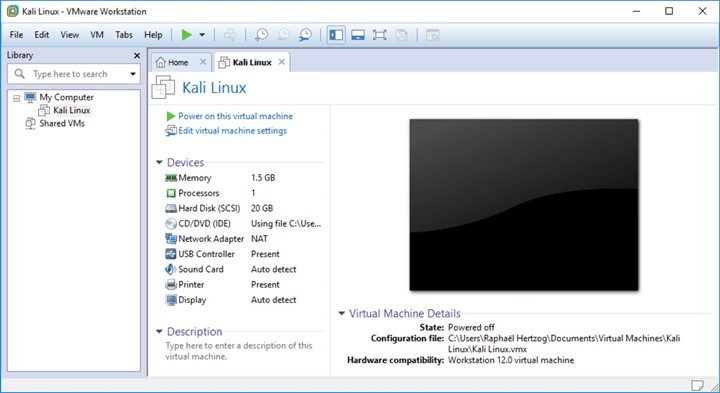
Task: Collapse the Devices section
Action: coord(159,163)
